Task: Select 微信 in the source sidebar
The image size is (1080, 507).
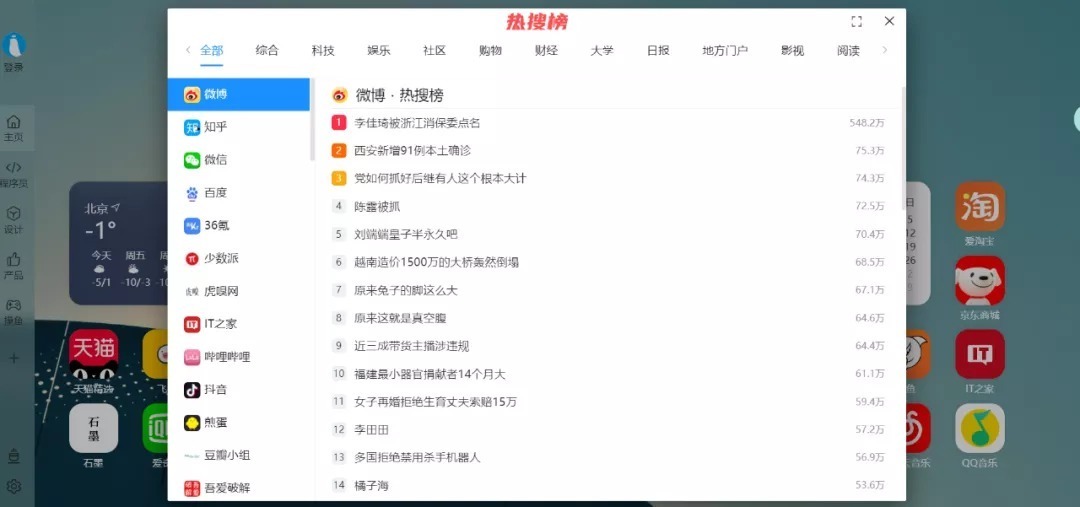Action: pos(215,160)
